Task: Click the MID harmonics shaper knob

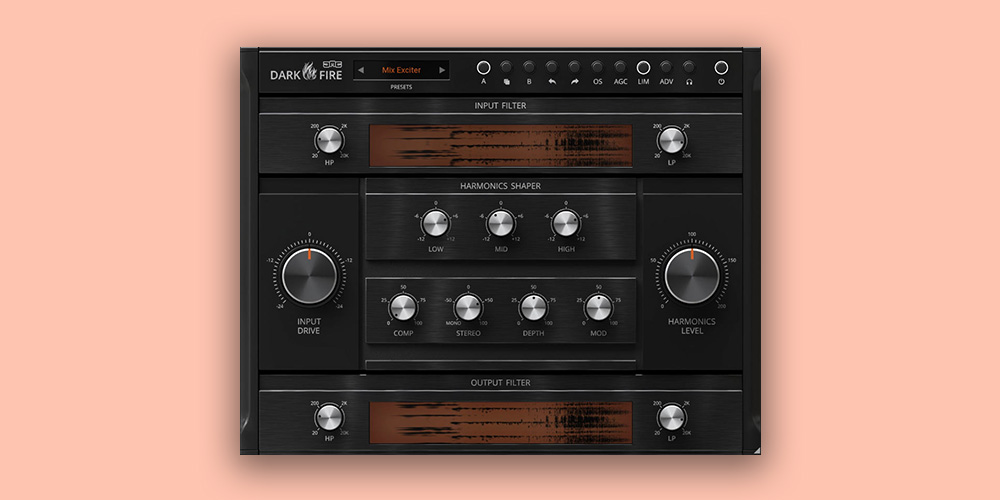Action: (501, 223)
